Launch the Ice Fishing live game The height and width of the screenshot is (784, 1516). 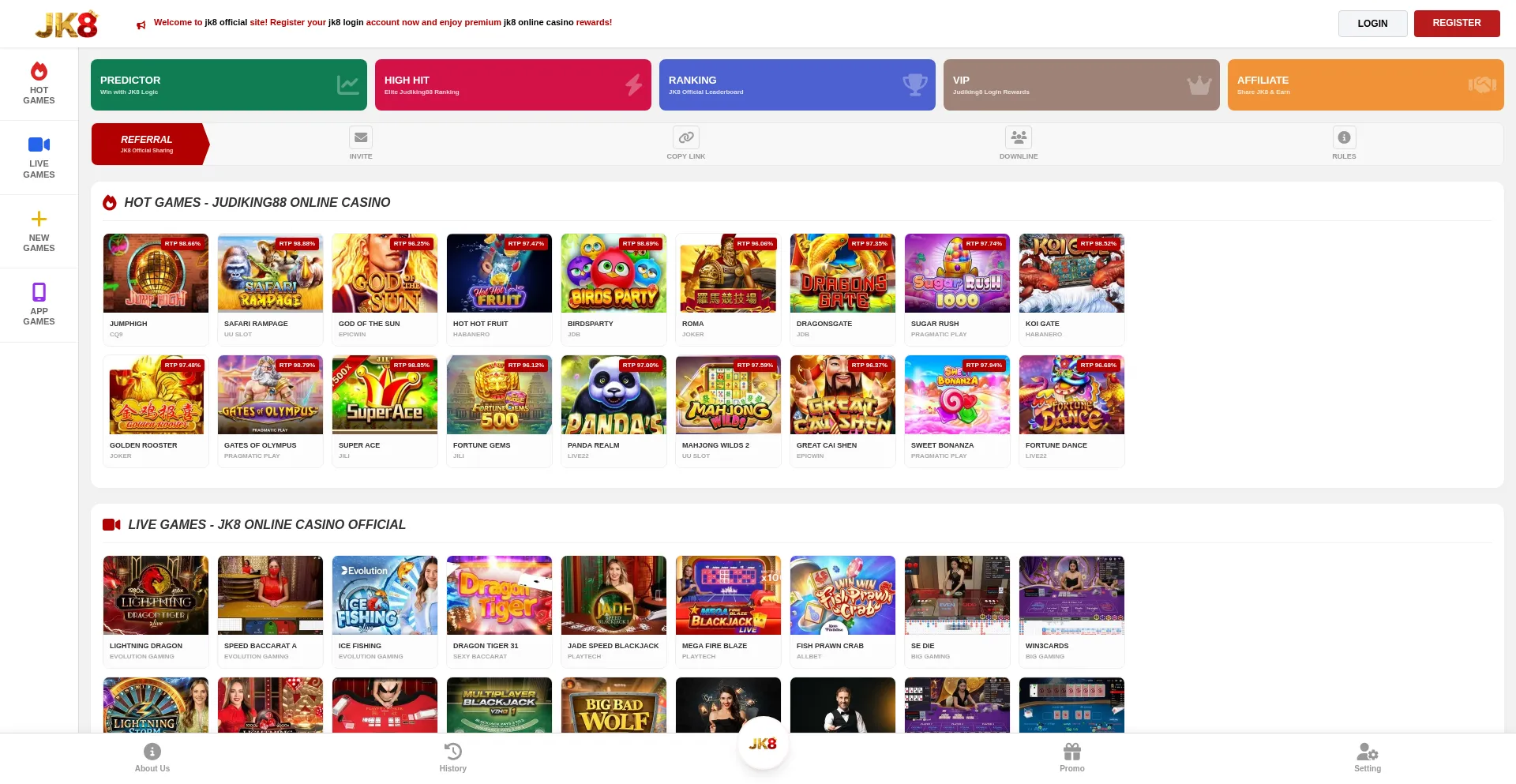click(385, 595)
